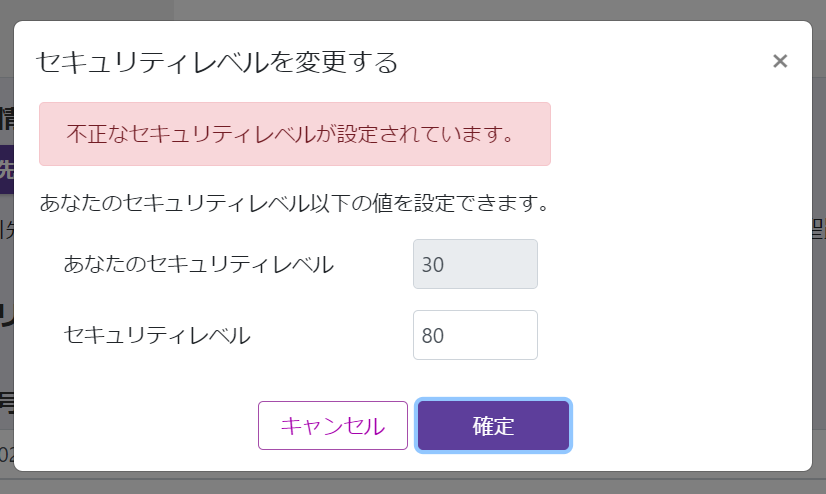
Task: Click the partially hidden 号 label at bottom left
Action: pyautogui.click(x=6, y=403)
